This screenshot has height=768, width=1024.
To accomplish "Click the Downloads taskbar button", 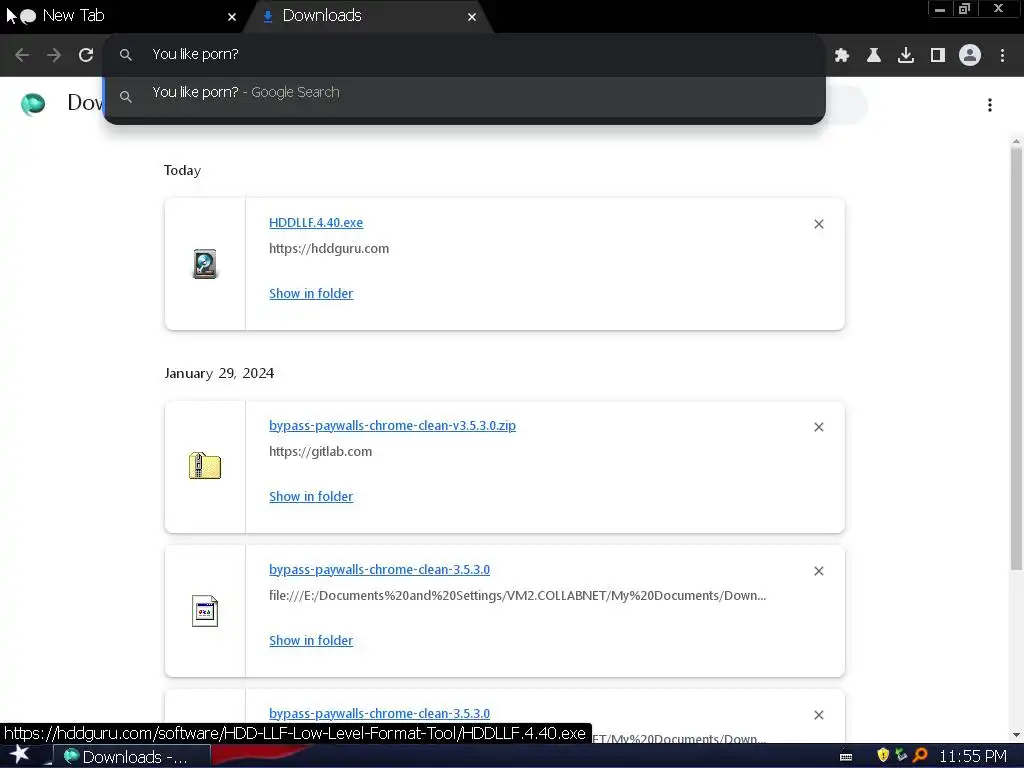I will point(131,756).
